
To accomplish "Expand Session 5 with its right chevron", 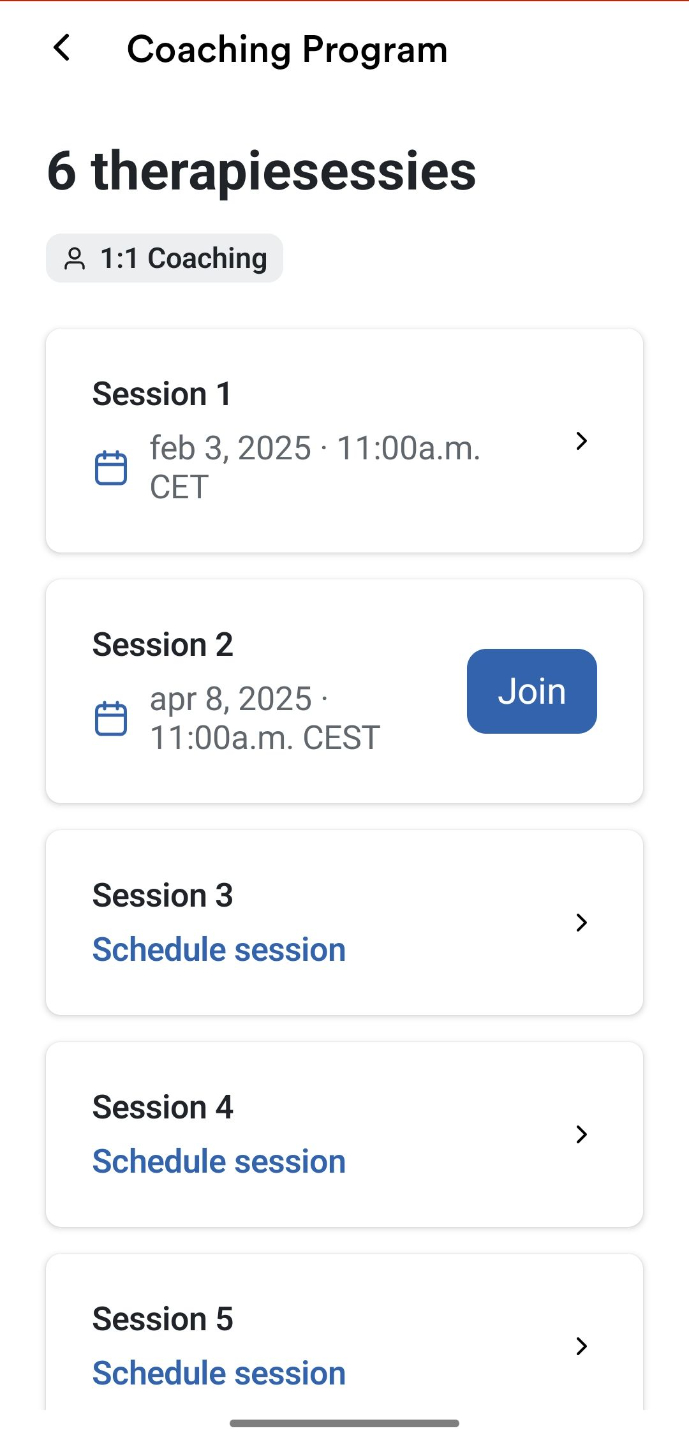I will (582, 1346).
